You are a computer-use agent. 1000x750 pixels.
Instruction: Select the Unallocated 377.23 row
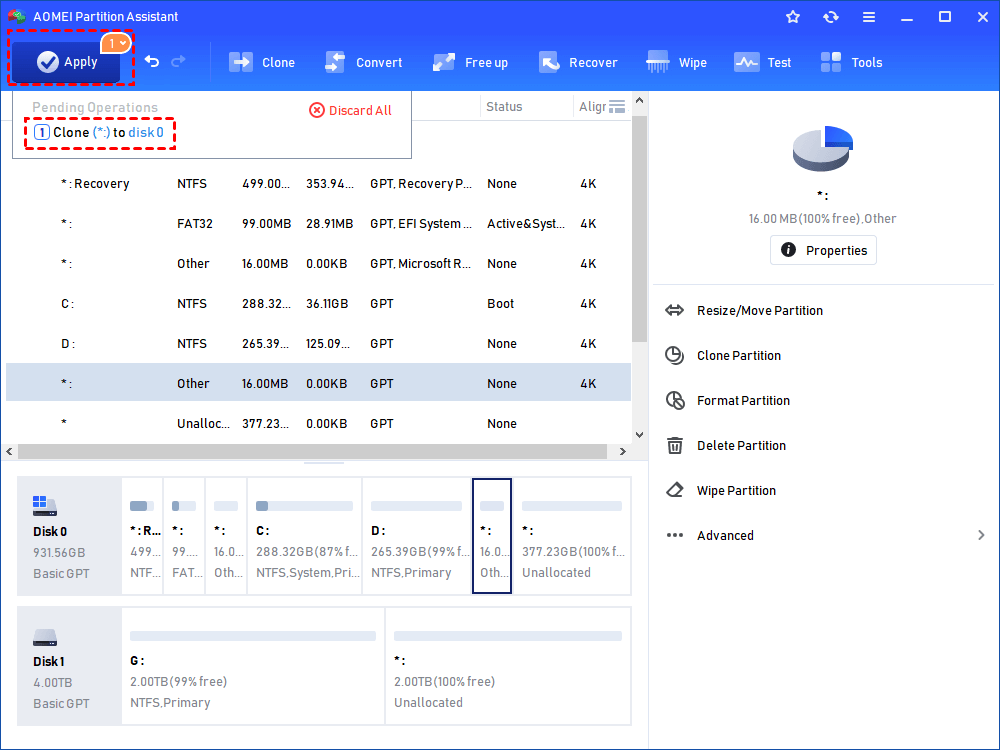point(318,423)
